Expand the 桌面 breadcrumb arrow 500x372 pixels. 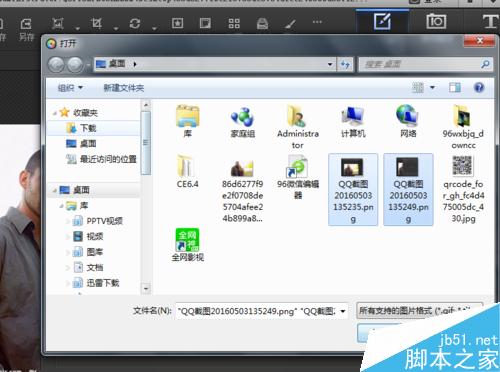135,64
